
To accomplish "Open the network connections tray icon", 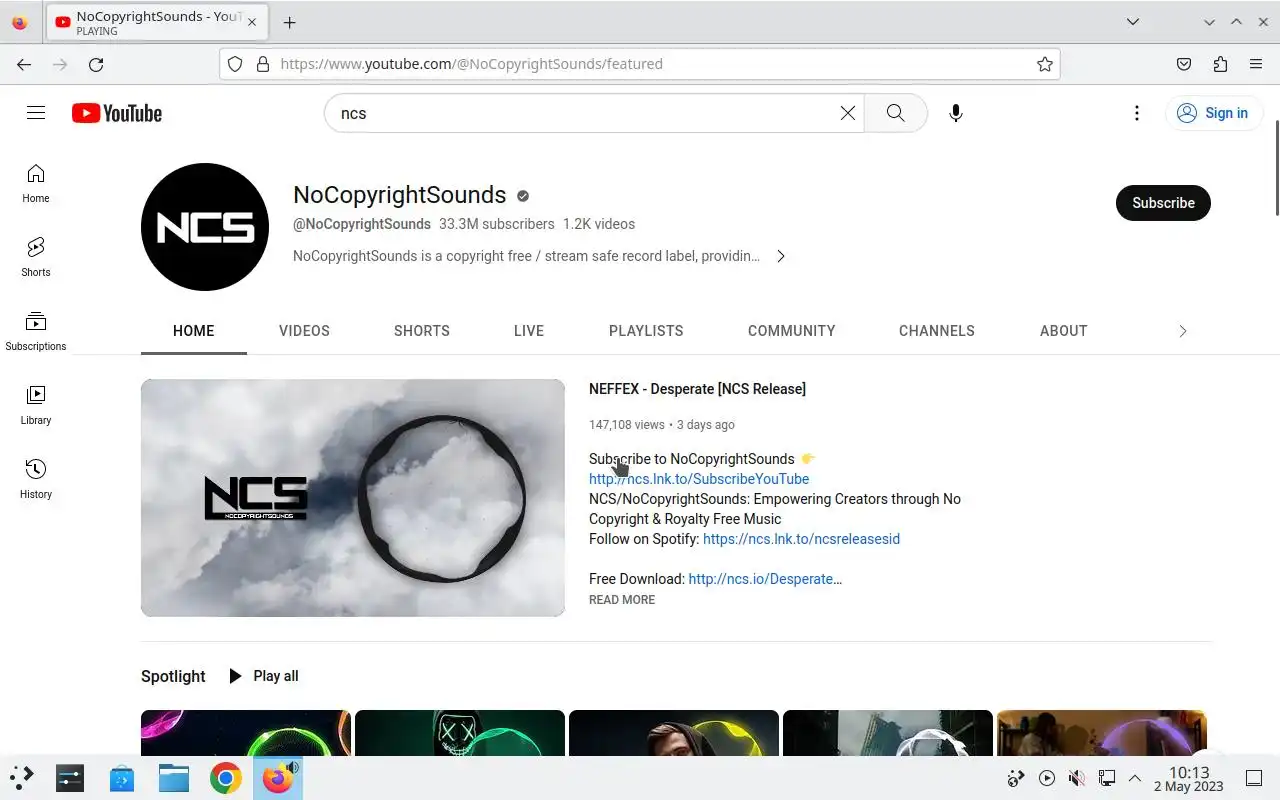I will [x=1107, y=778].
